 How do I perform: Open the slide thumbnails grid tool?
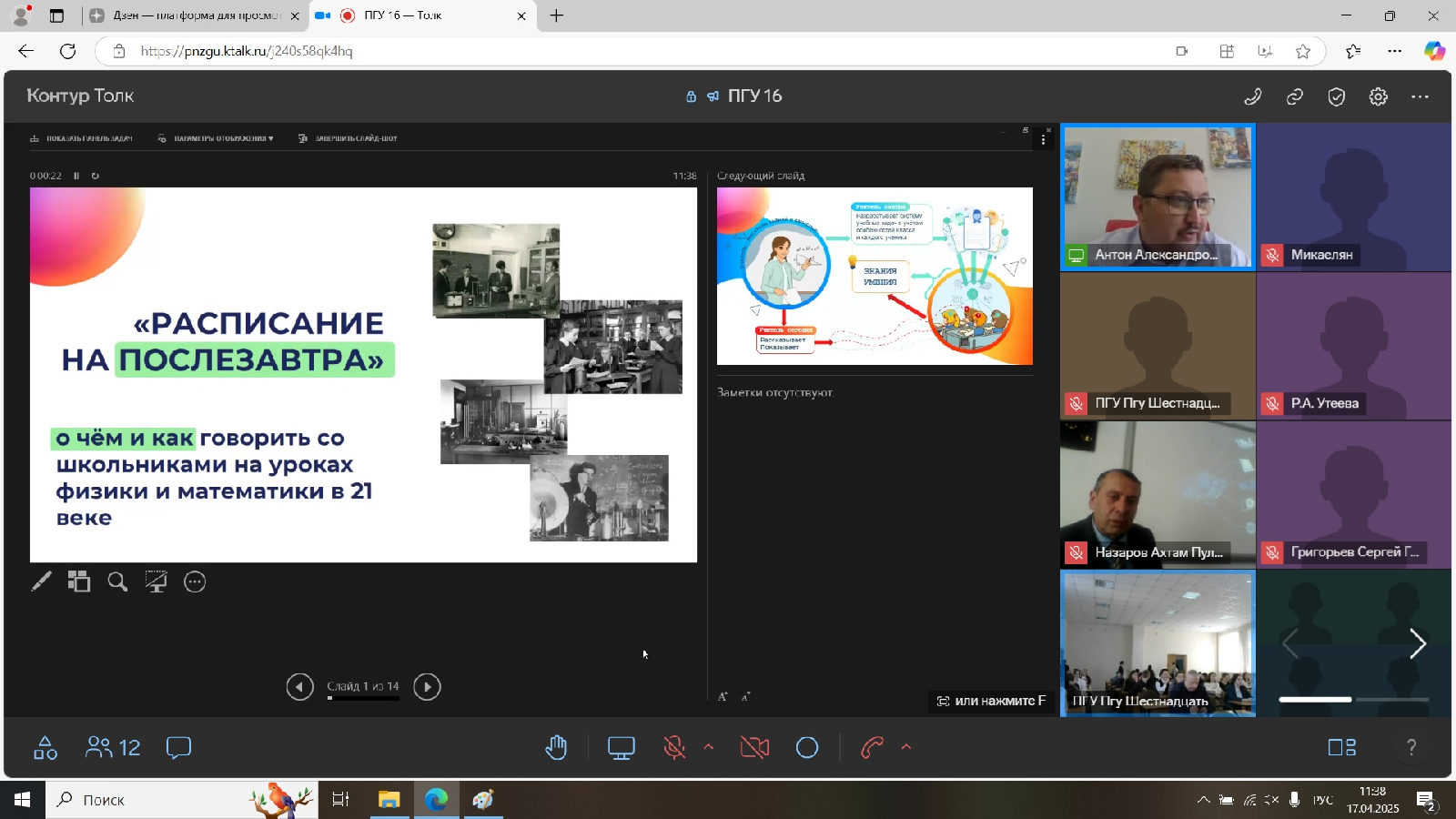[x=79, y=581]
